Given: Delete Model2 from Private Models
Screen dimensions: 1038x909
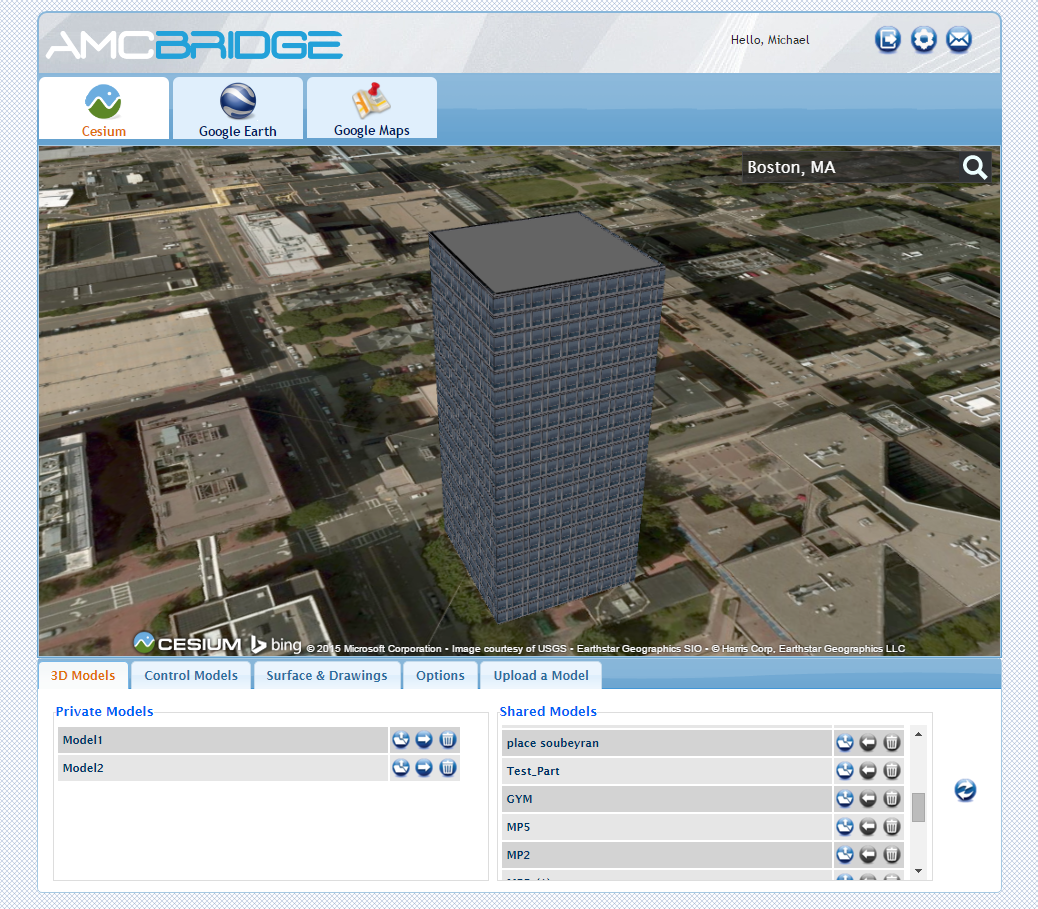Looking at the screenshot, I should 447,768.
